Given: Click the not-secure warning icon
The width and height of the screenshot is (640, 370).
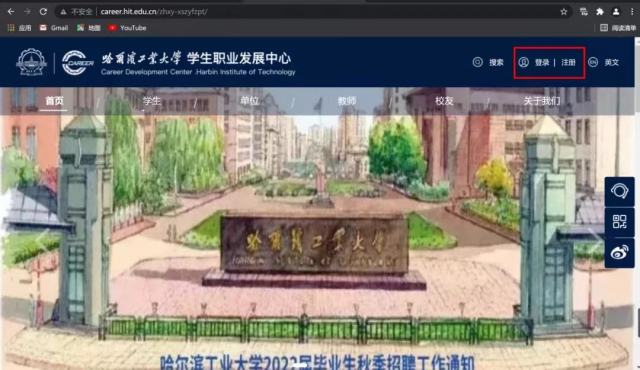Looking at the screenshot, I should [63, 12].
